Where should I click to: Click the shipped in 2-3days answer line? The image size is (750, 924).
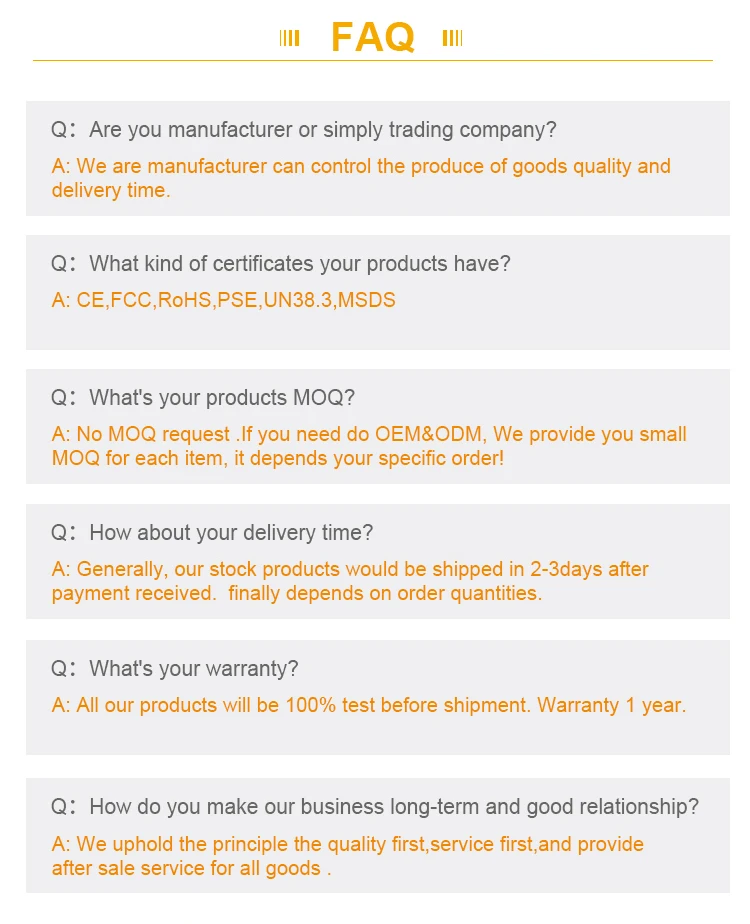coord(350,569)
